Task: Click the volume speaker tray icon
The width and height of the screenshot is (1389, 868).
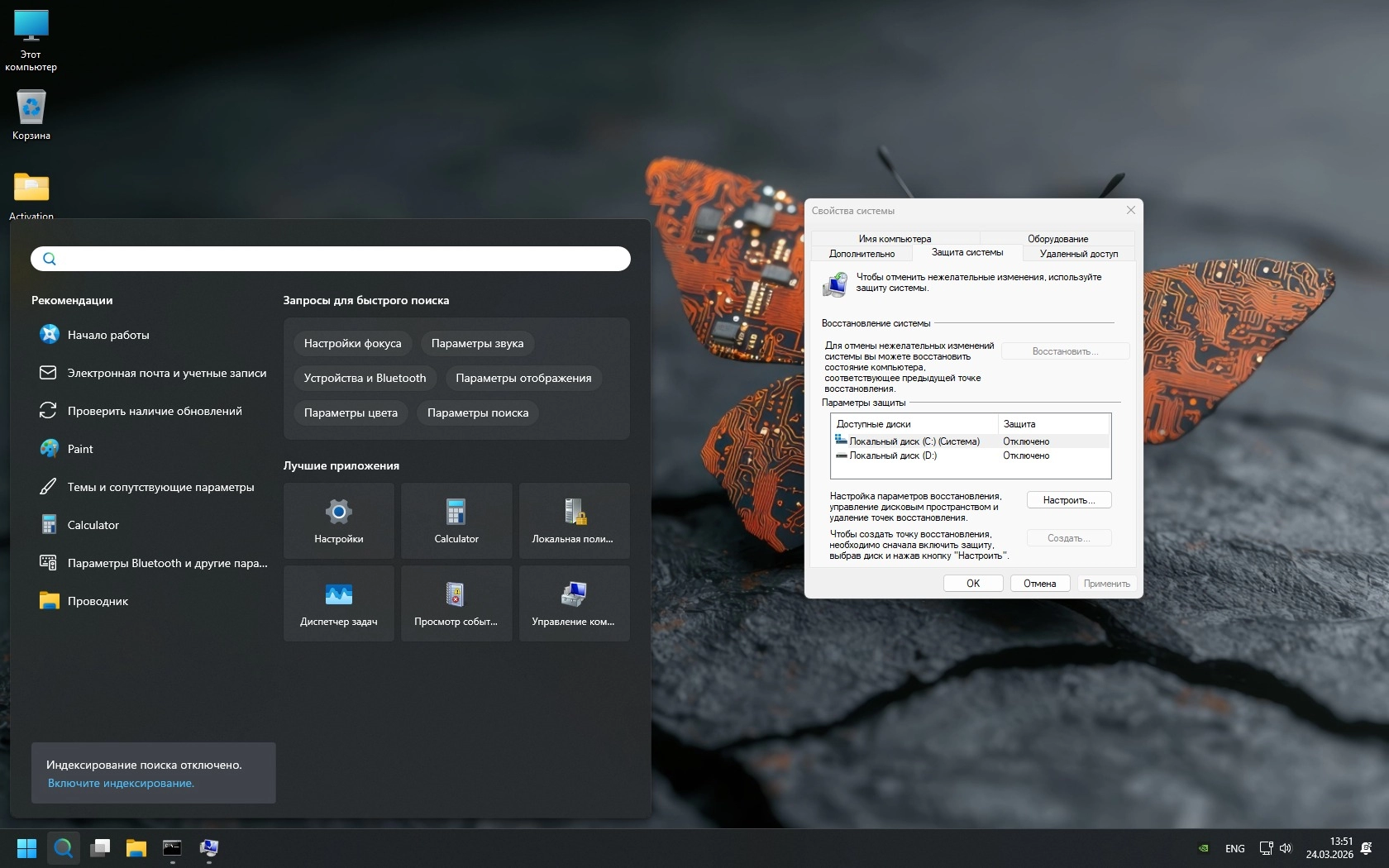Action: tap(1286, 848)
